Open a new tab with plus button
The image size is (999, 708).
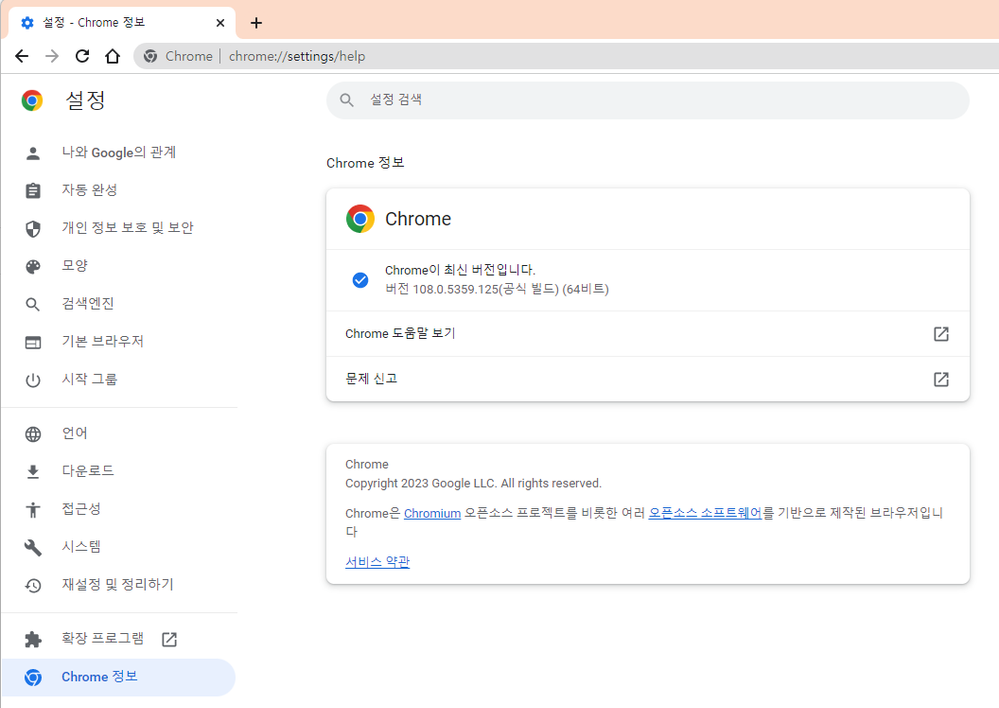[x=256, y=23]
